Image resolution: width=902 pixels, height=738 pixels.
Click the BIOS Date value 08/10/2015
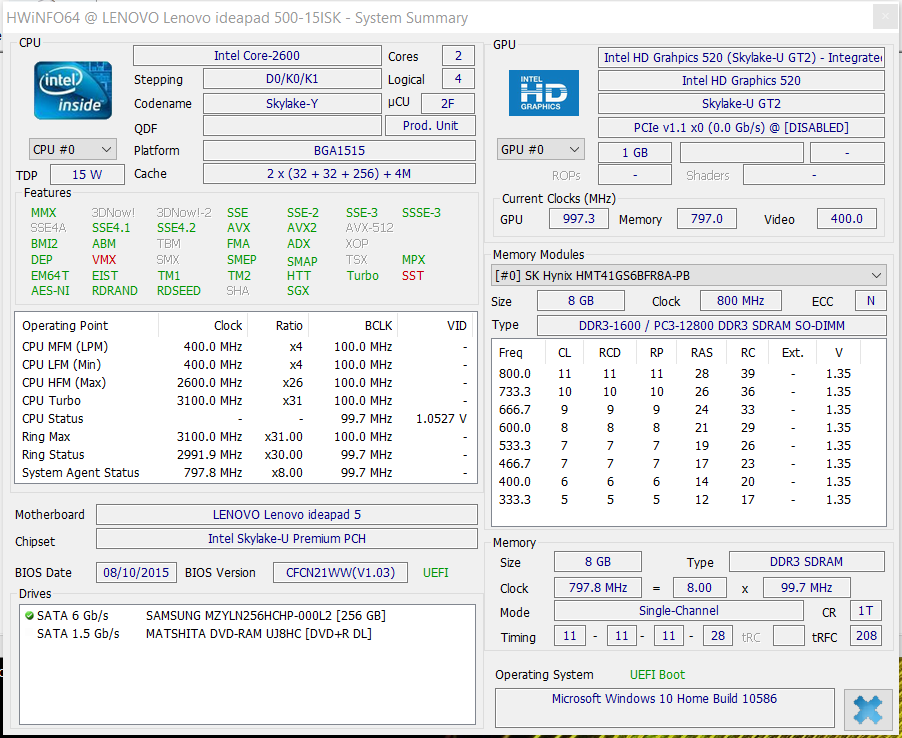click(136, 573)
